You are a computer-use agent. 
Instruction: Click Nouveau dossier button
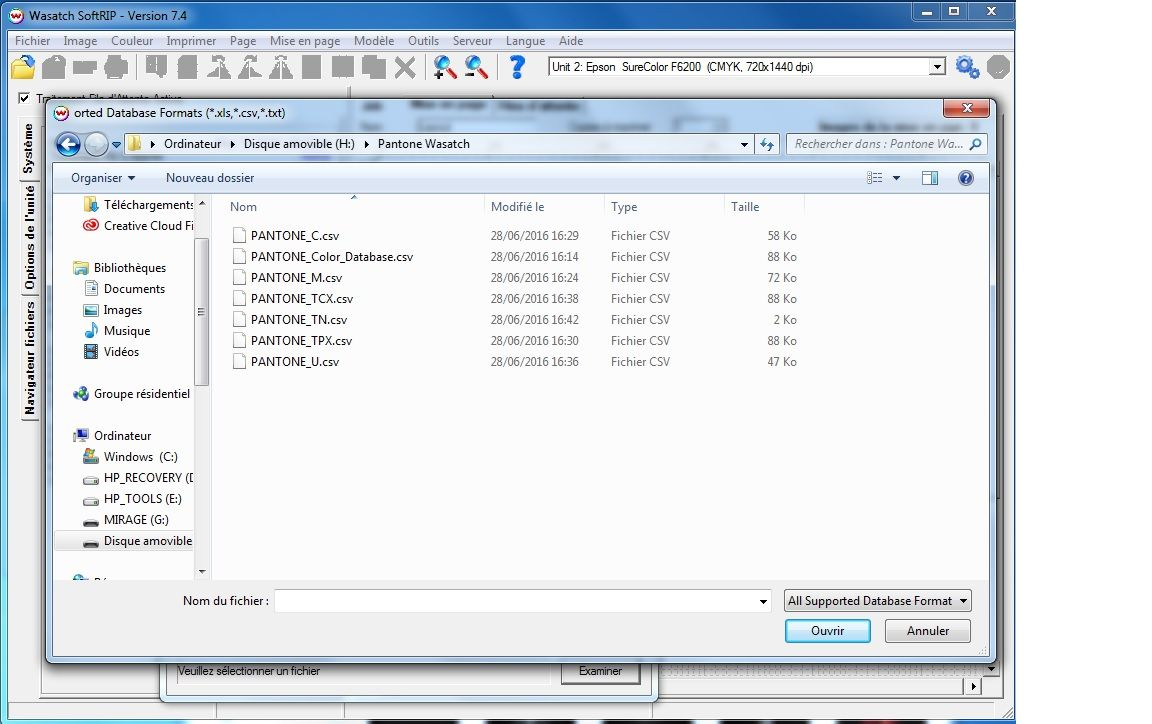[x=210, y=178]
